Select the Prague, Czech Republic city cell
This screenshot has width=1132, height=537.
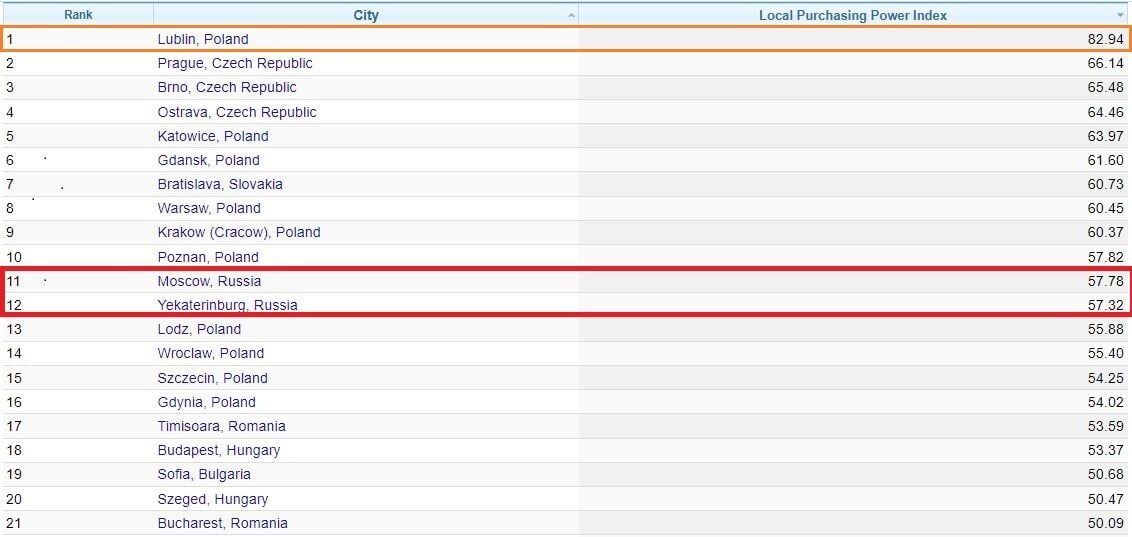pyautogui.click(x=235, y=63)
